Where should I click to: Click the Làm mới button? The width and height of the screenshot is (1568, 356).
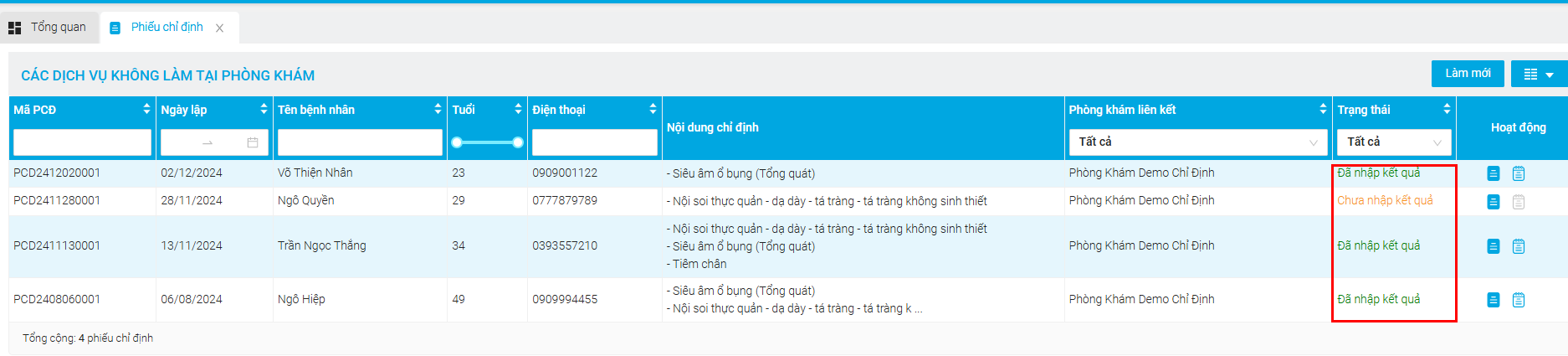pos(1468,74)
